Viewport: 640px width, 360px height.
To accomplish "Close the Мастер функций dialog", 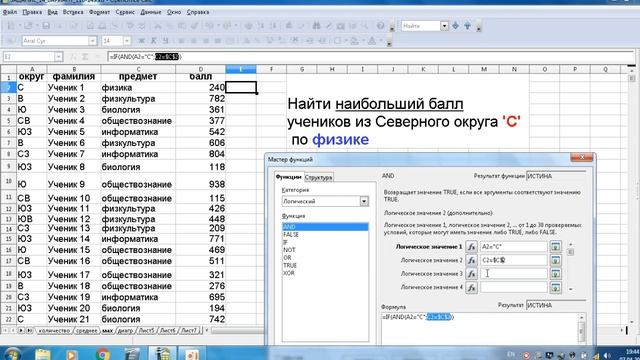I will tap(582, 157).
